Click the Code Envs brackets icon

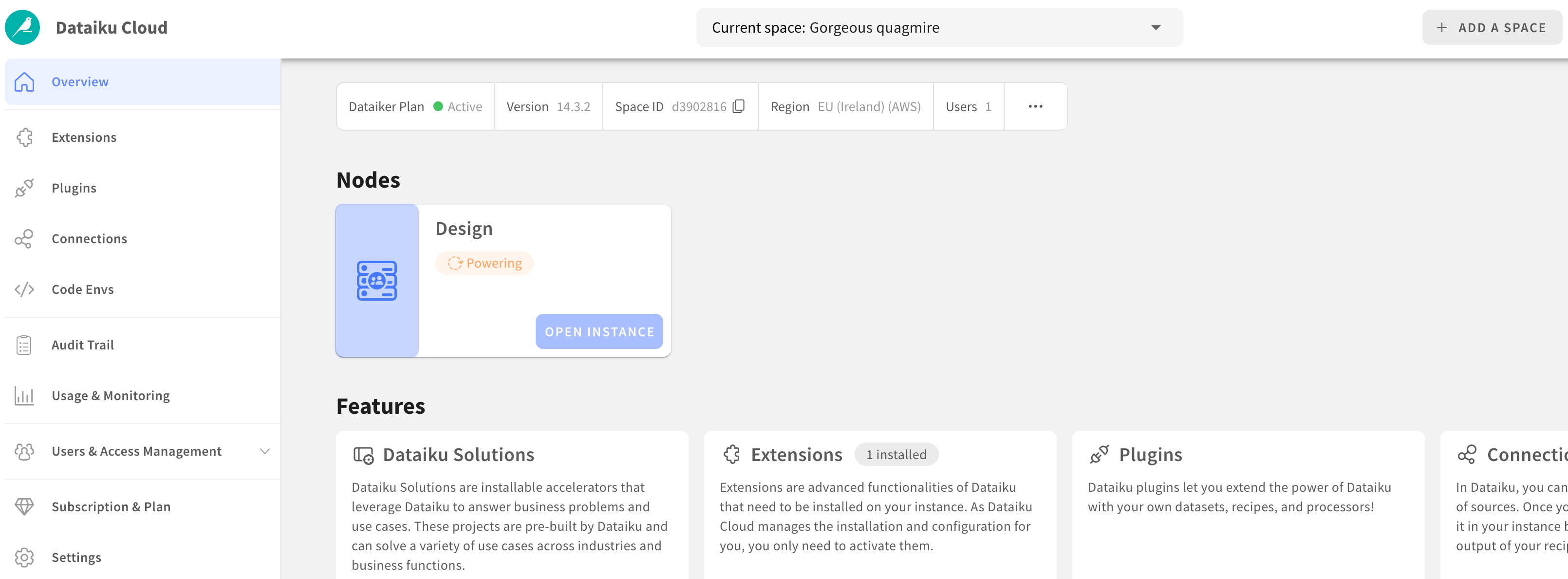pos(24,289)
